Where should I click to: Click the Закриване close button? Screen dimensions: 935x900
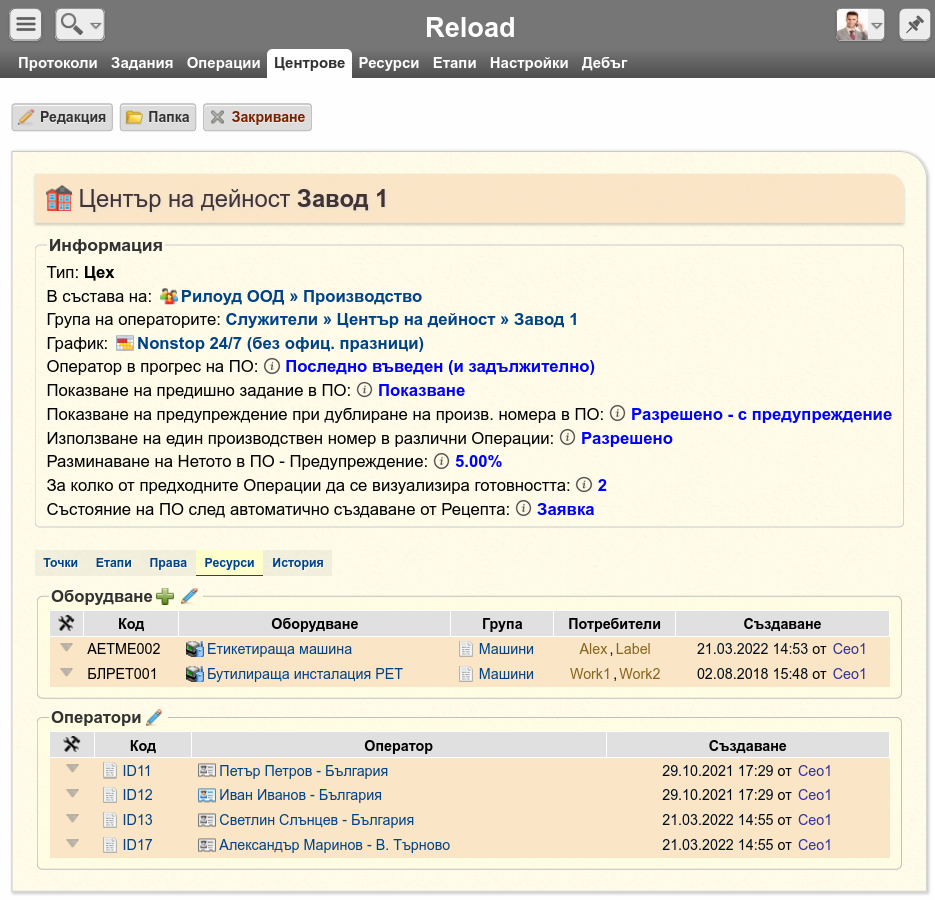(x=257, y=117)
